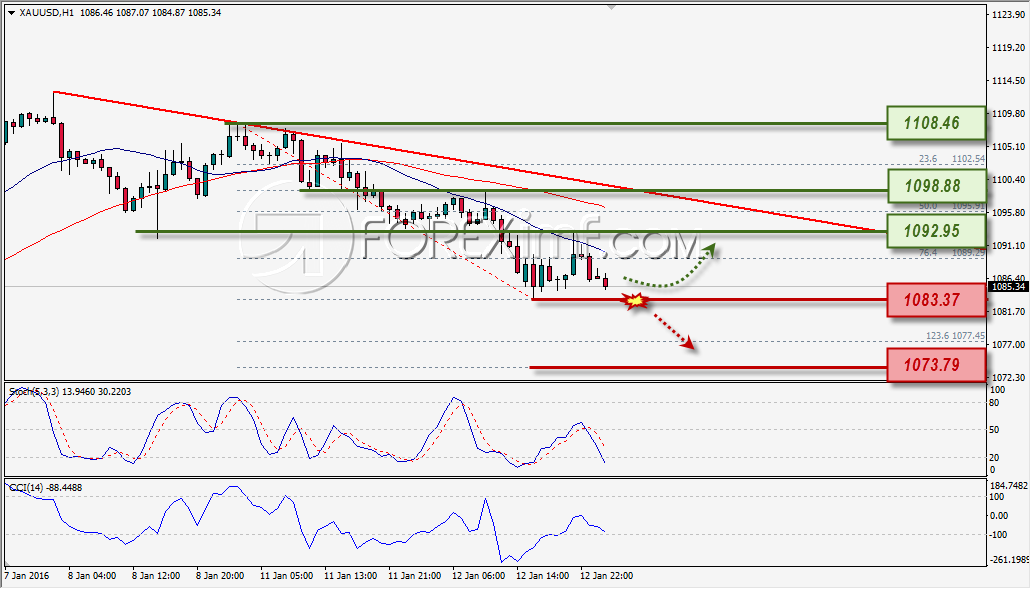Click the chart shift triangle at top
The width and height of the screenshot is (1031, 589).
pos(611,7)
